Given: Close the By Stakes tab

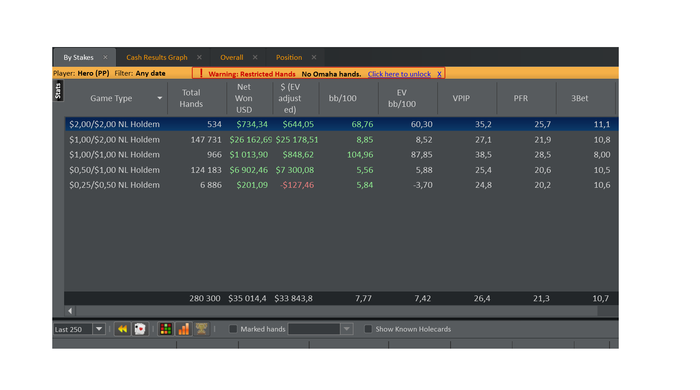Looking at the screenshot, I should point(105,57).
